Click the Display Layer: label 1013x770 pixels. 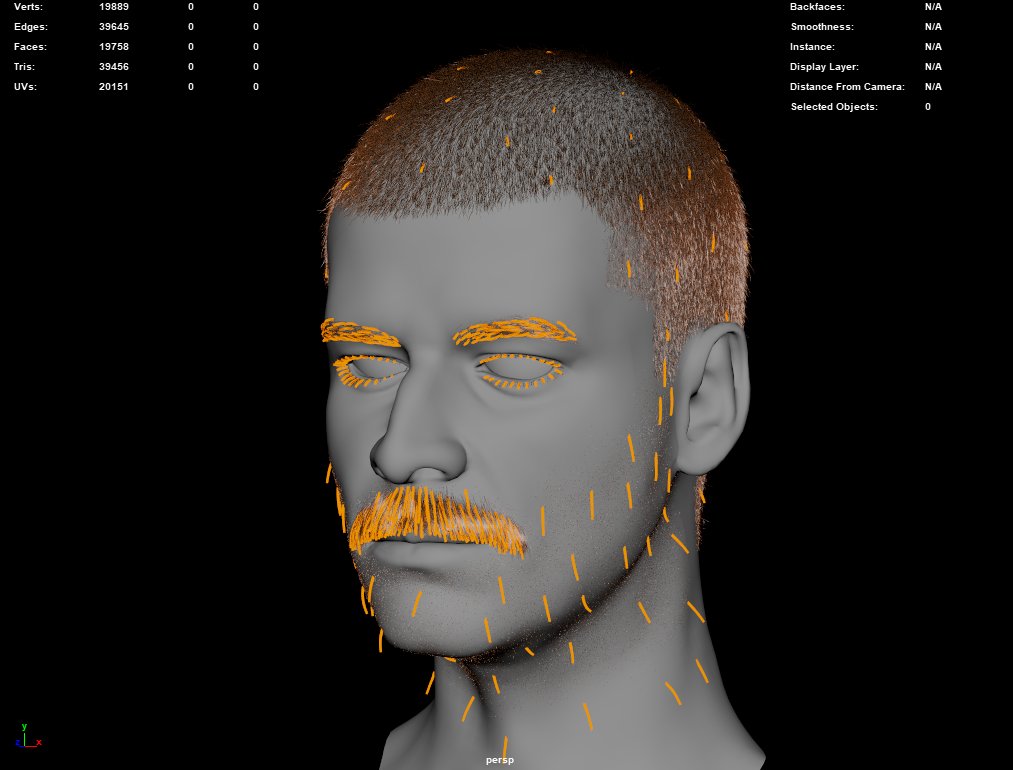[824, 67]
